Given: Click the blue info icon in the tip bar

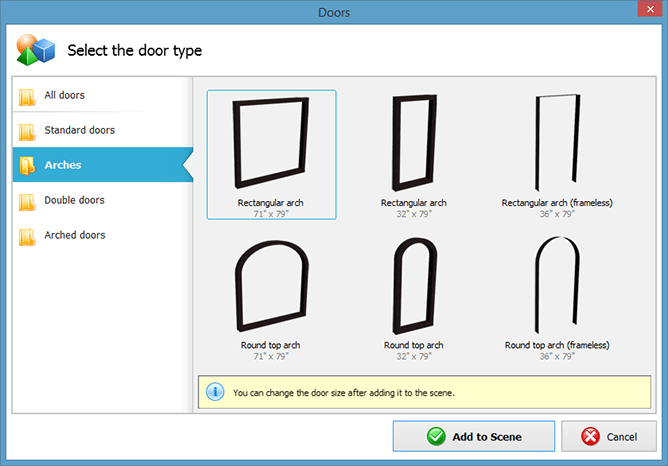Looking at the screenshot, I should pyautogui.click(x=215, y=391).
